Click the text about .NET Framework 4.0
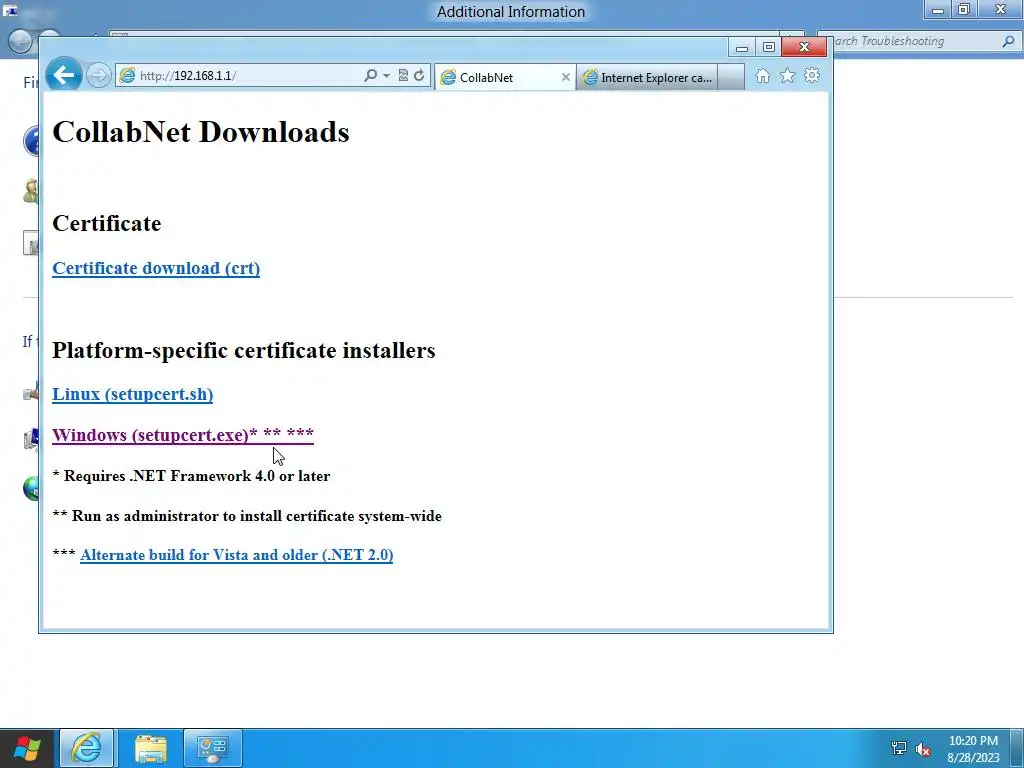Screen dimensions: 1024x768 (191, 476)
